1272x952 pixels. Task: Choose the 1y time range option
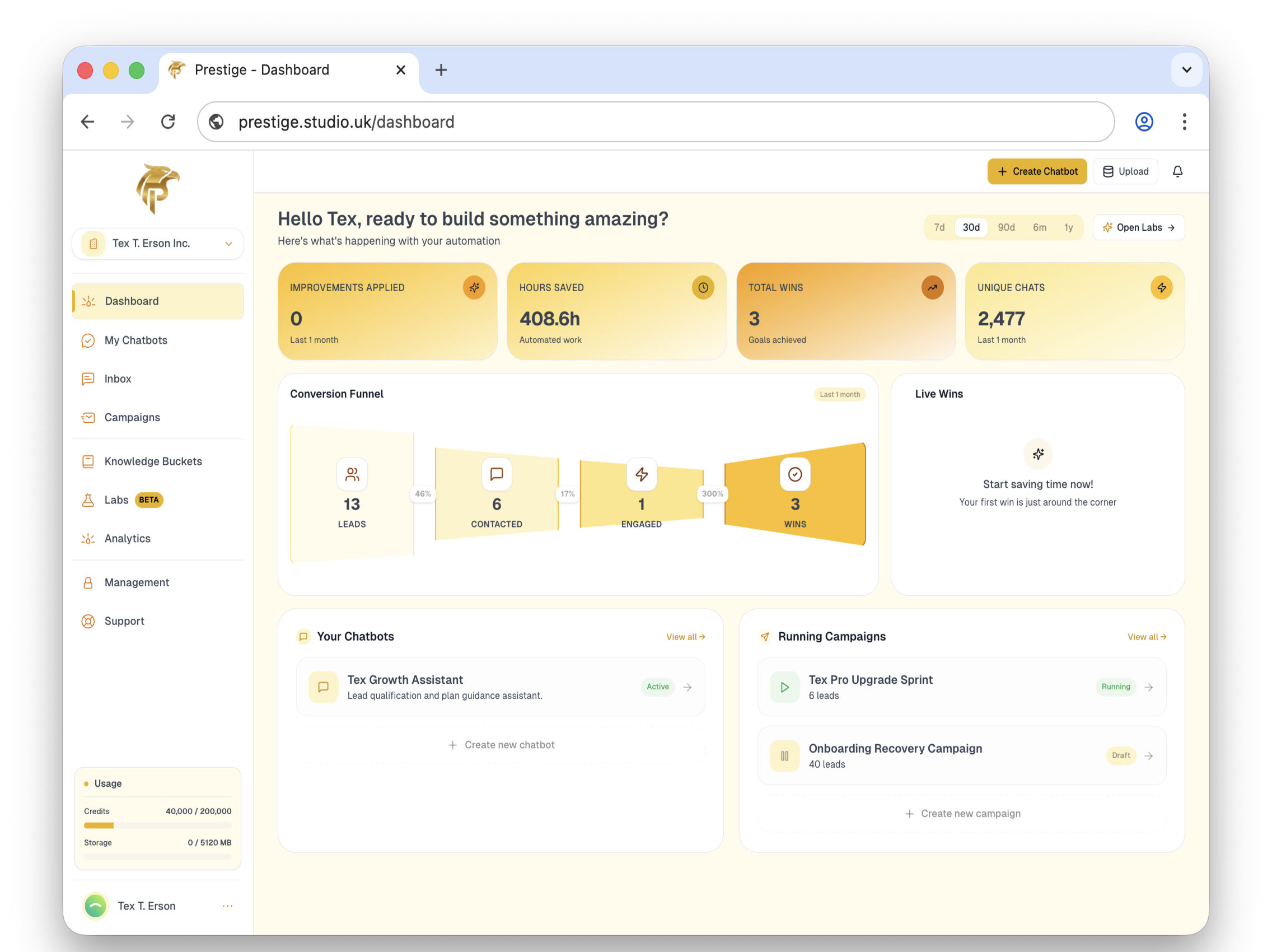click(1068, 227)
